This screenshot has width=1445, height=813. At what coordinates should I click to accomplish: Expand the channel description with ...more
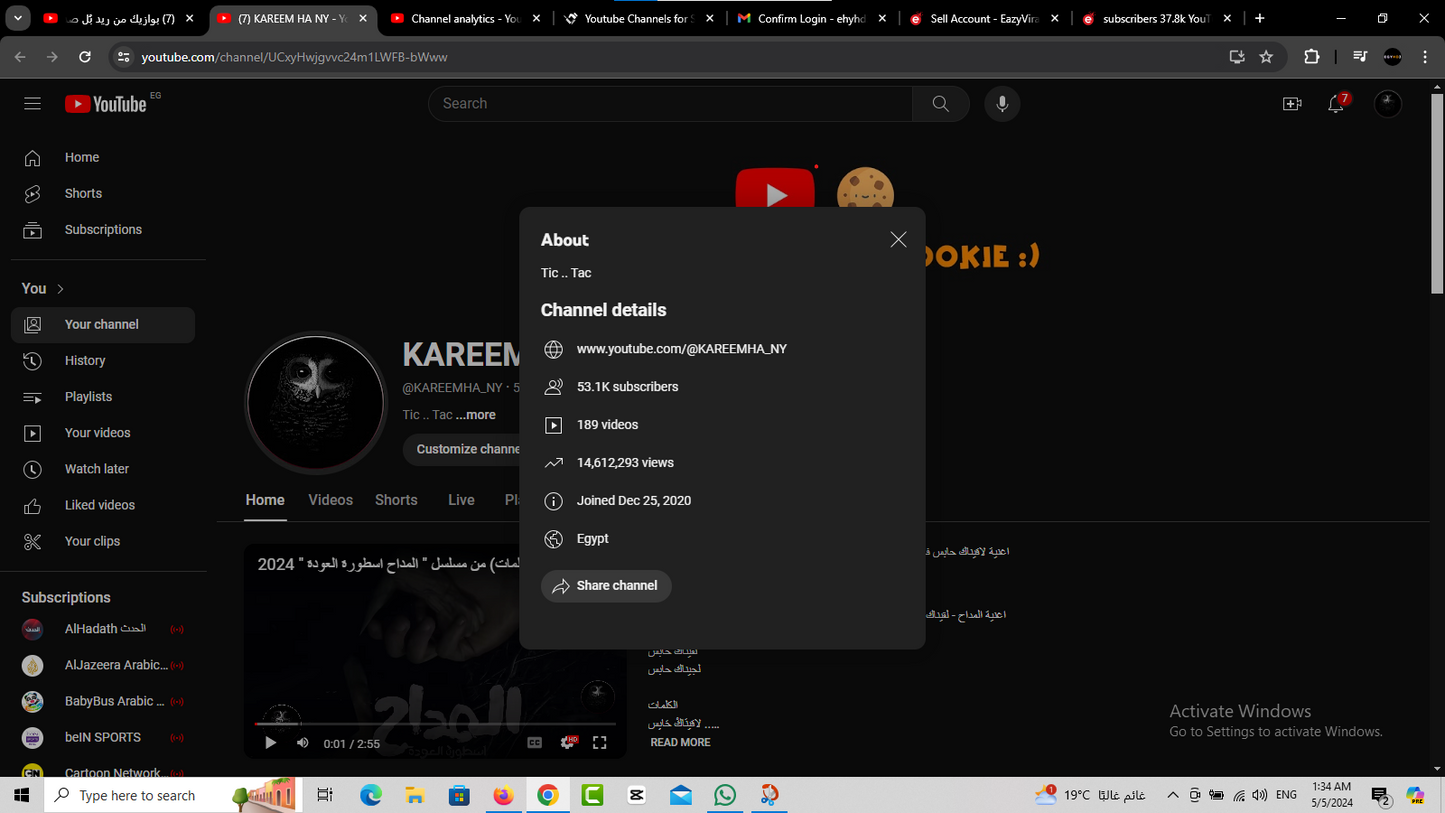coord(477,414)
